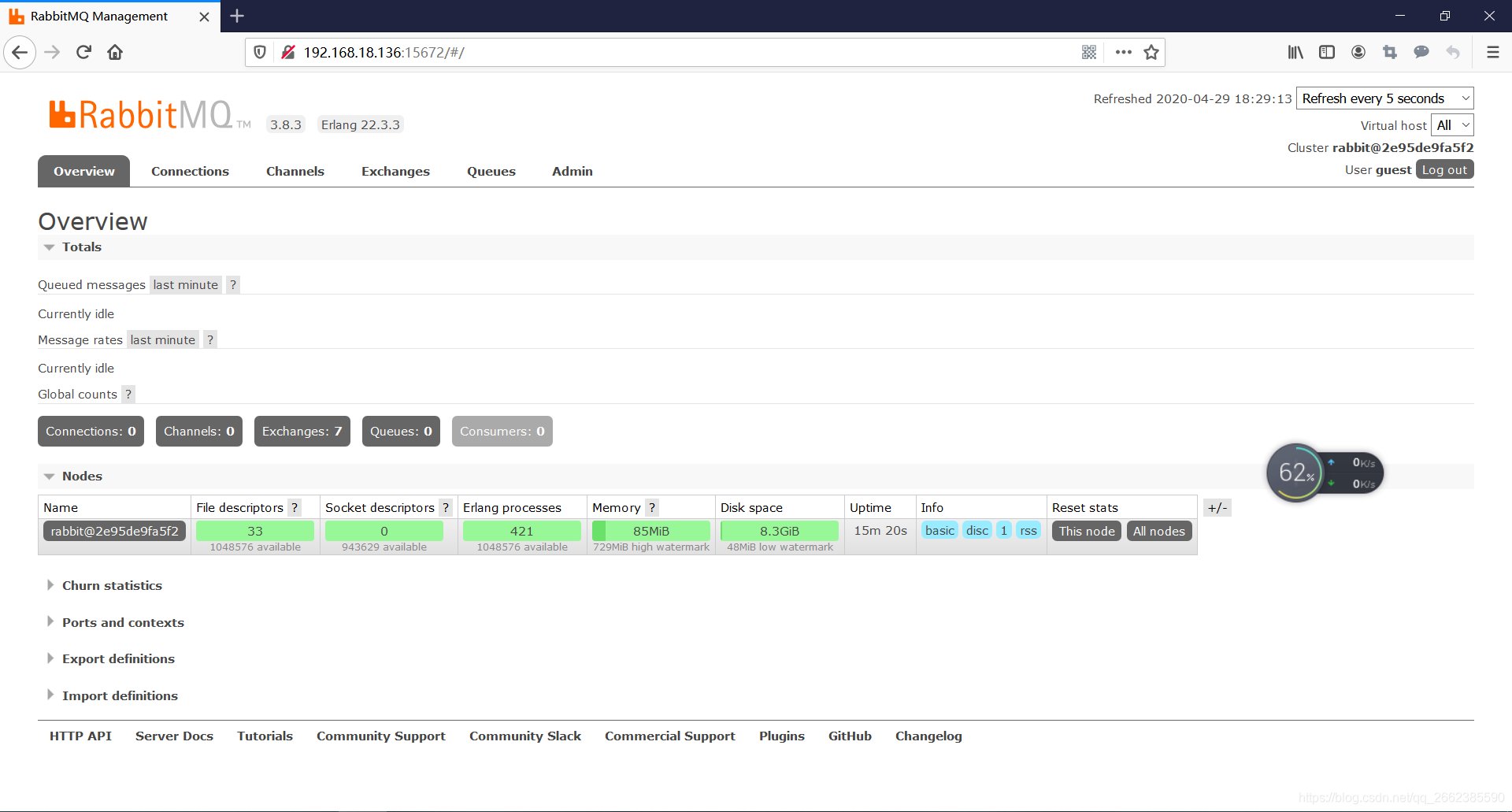Reset stats for All nodes
Screen dimensions: 1512x812
(x=1159, y=532)
